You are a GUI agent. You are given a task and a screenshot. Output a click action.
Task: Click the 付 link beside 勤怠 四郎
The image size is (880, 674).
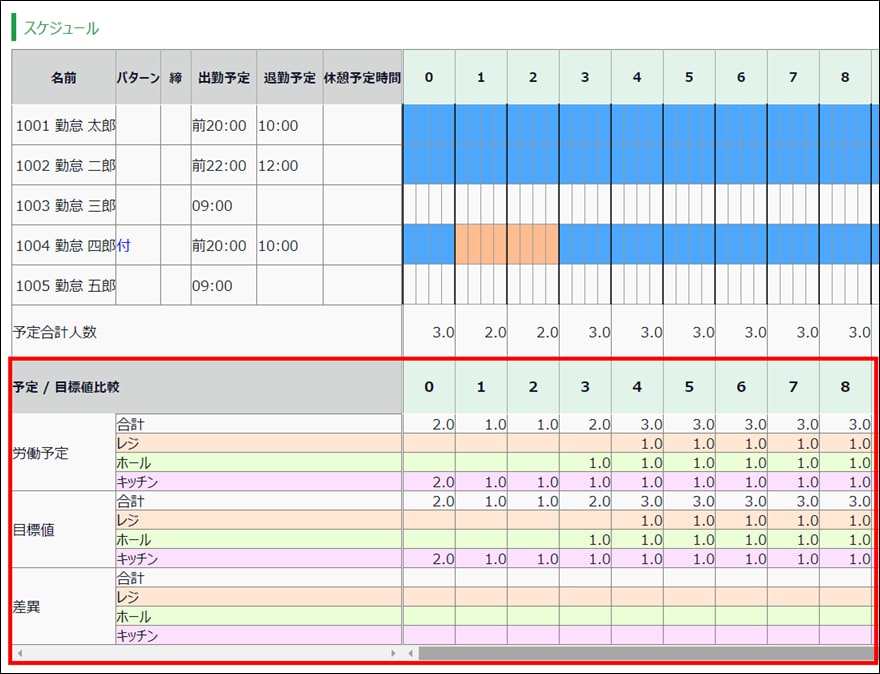(x=123, y=246)
